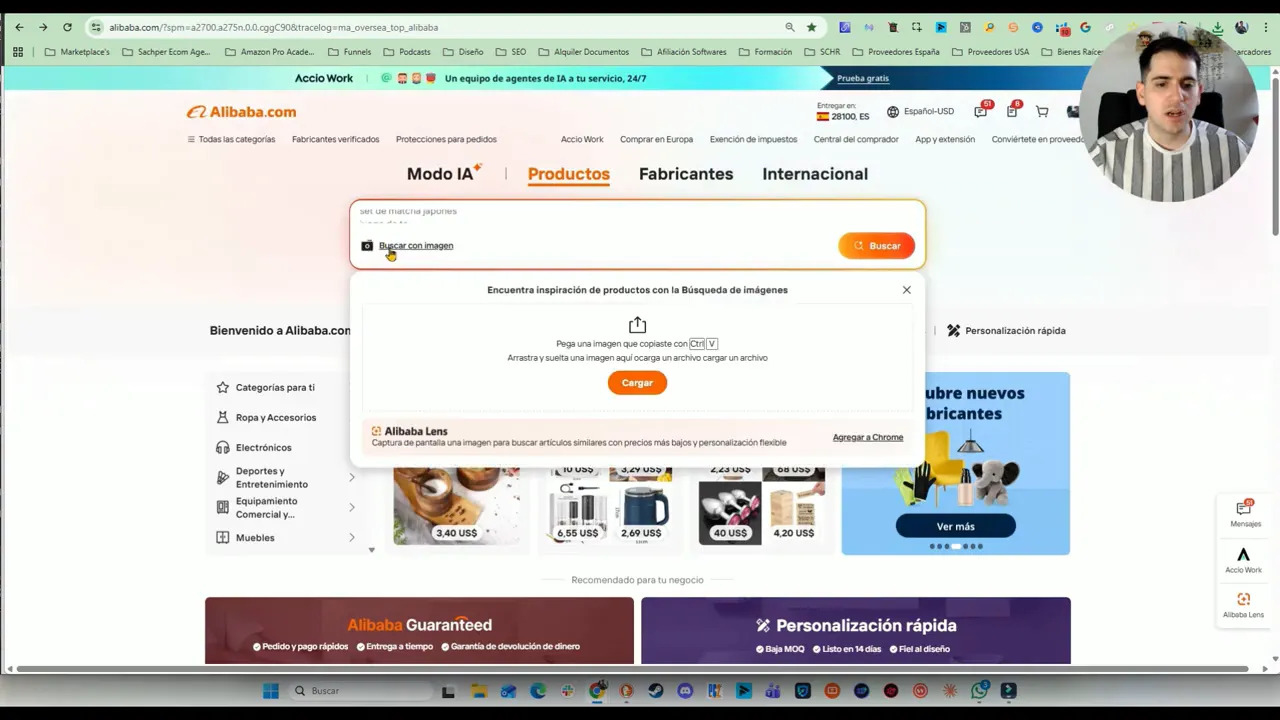Click the upload icon in image search panel
This screenshot has width=1280, height=720.
point(637,325)
